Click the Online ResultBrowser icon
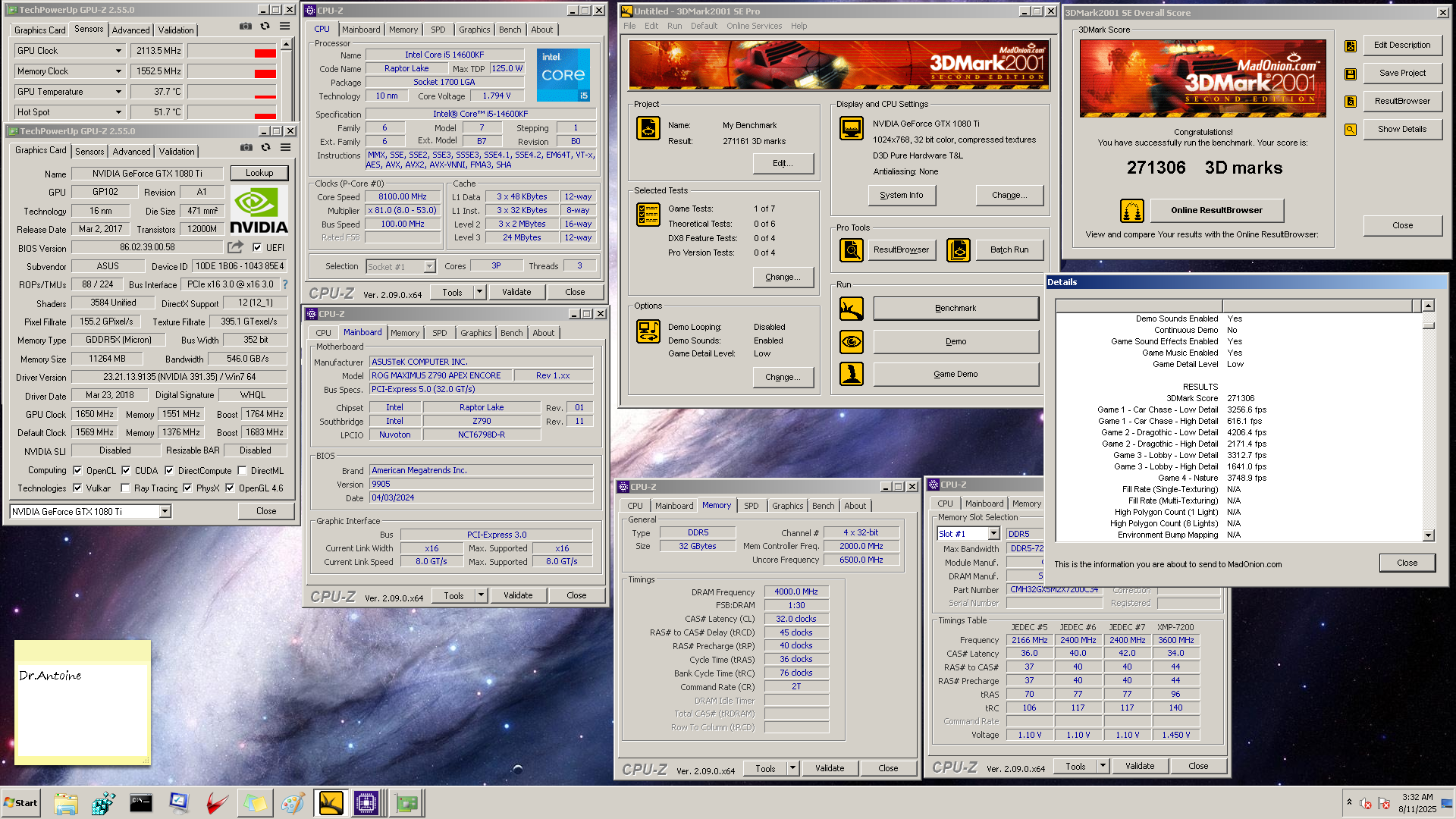 [1132, 210]
